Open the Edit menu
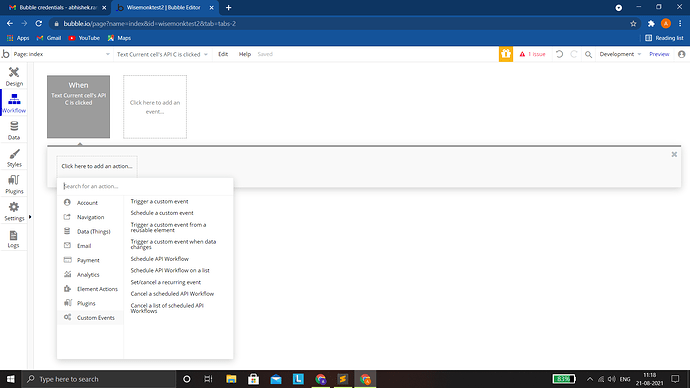690x388 pixels. 223,54
